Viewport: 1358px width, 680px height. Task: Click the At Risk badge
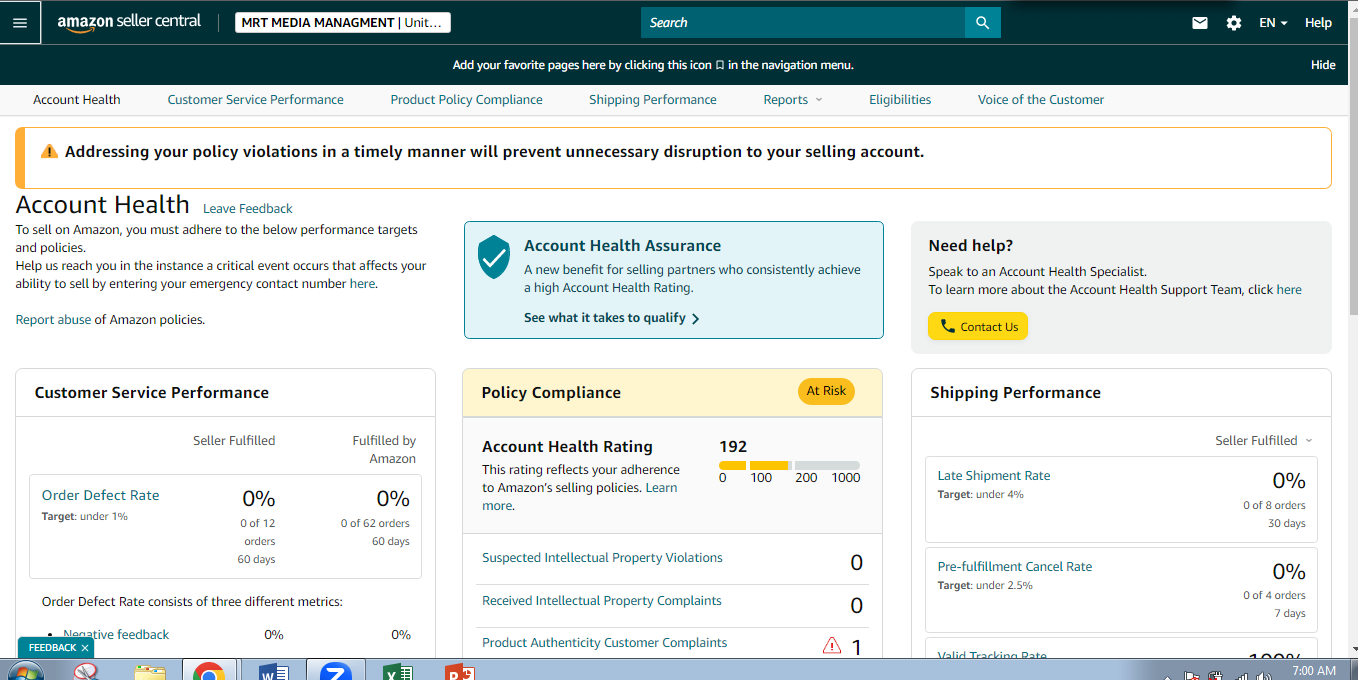click(x=826, y=391)
